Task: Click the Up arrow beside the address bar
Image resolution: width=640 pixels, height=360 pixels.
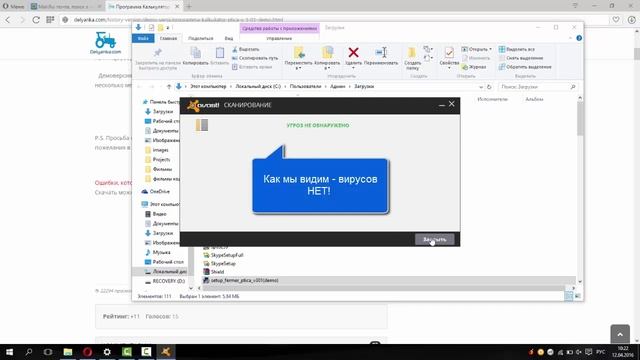Action: (169, 87)
